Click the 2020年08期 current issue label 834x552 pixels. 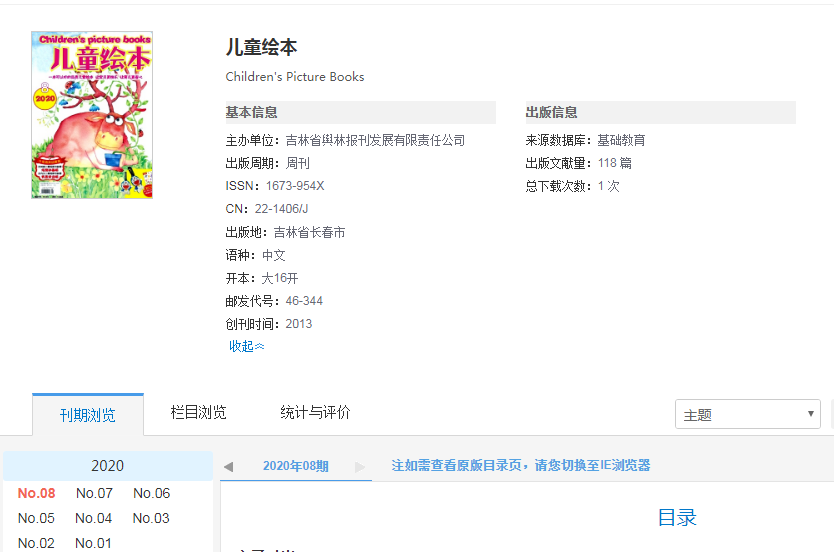[x=295, y=466]
